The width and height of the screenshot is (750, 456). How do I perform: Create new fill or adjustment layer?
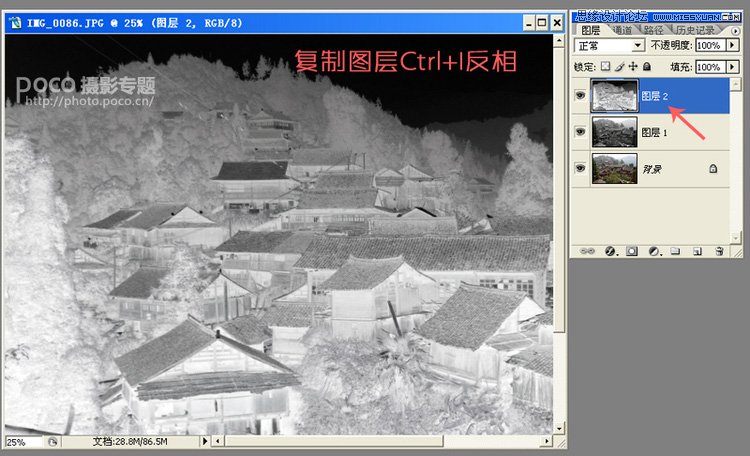pos(654,251)
